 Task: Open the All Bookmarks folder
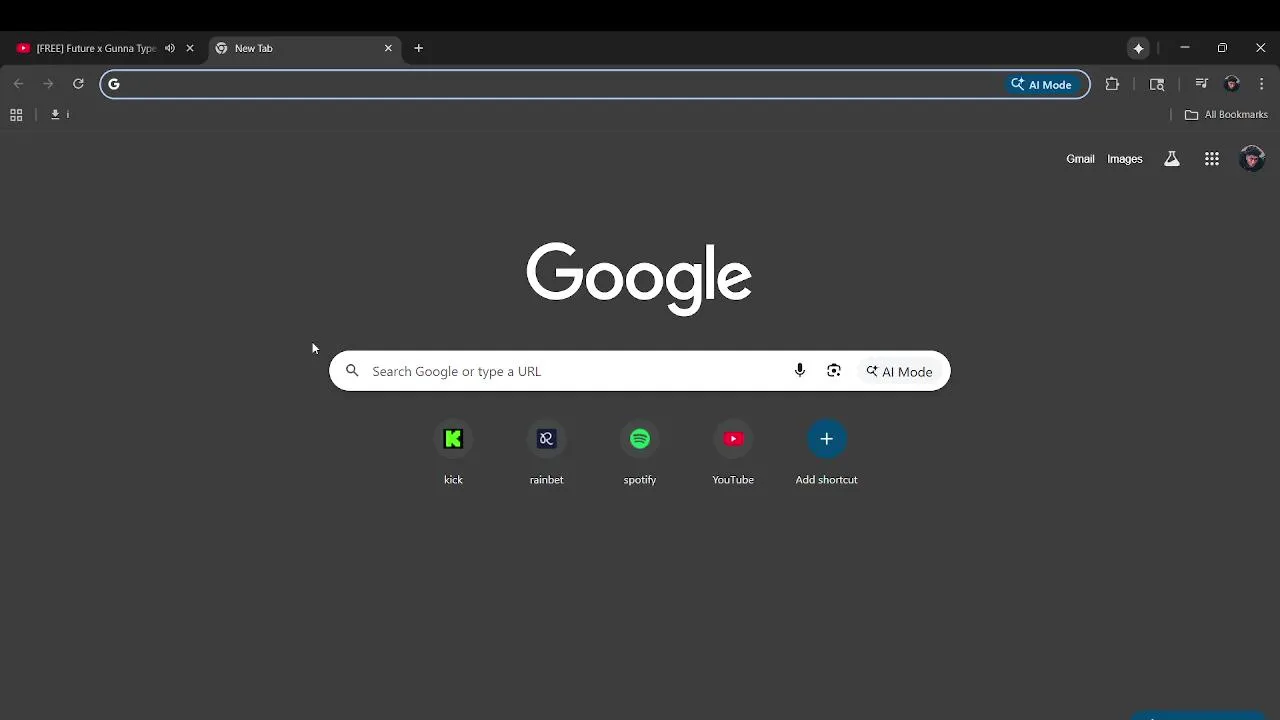pyautogui.click(x=1226, y=115)
